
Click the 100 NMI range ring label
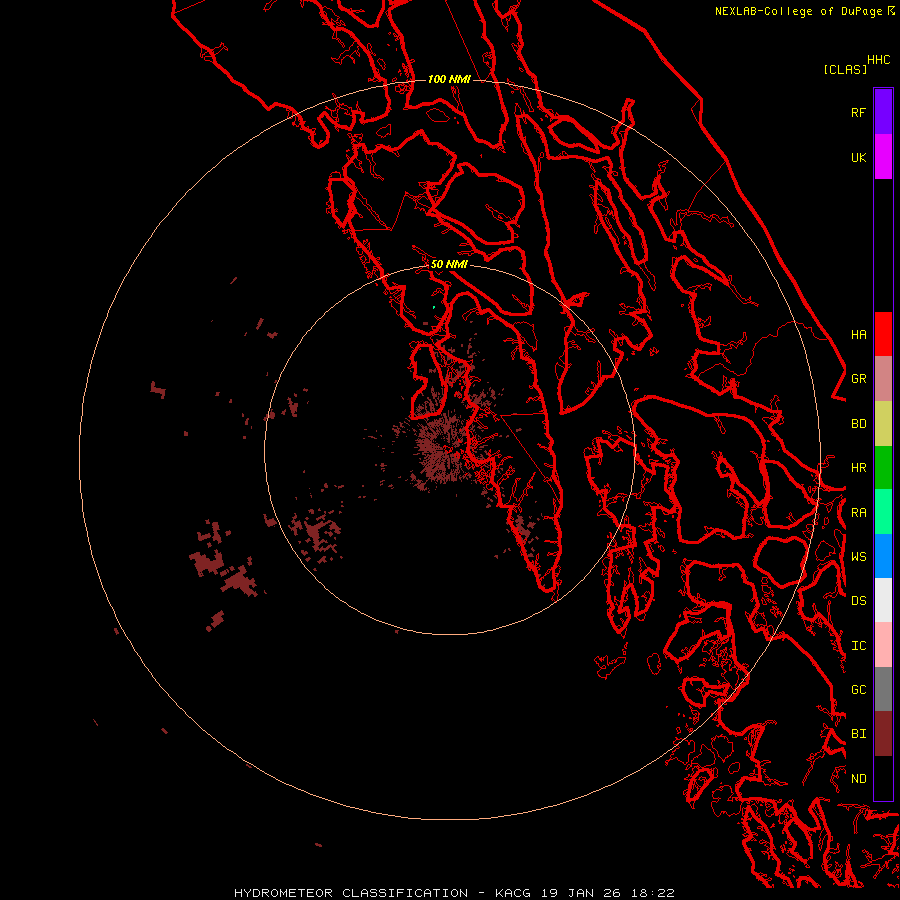point(449,79)
